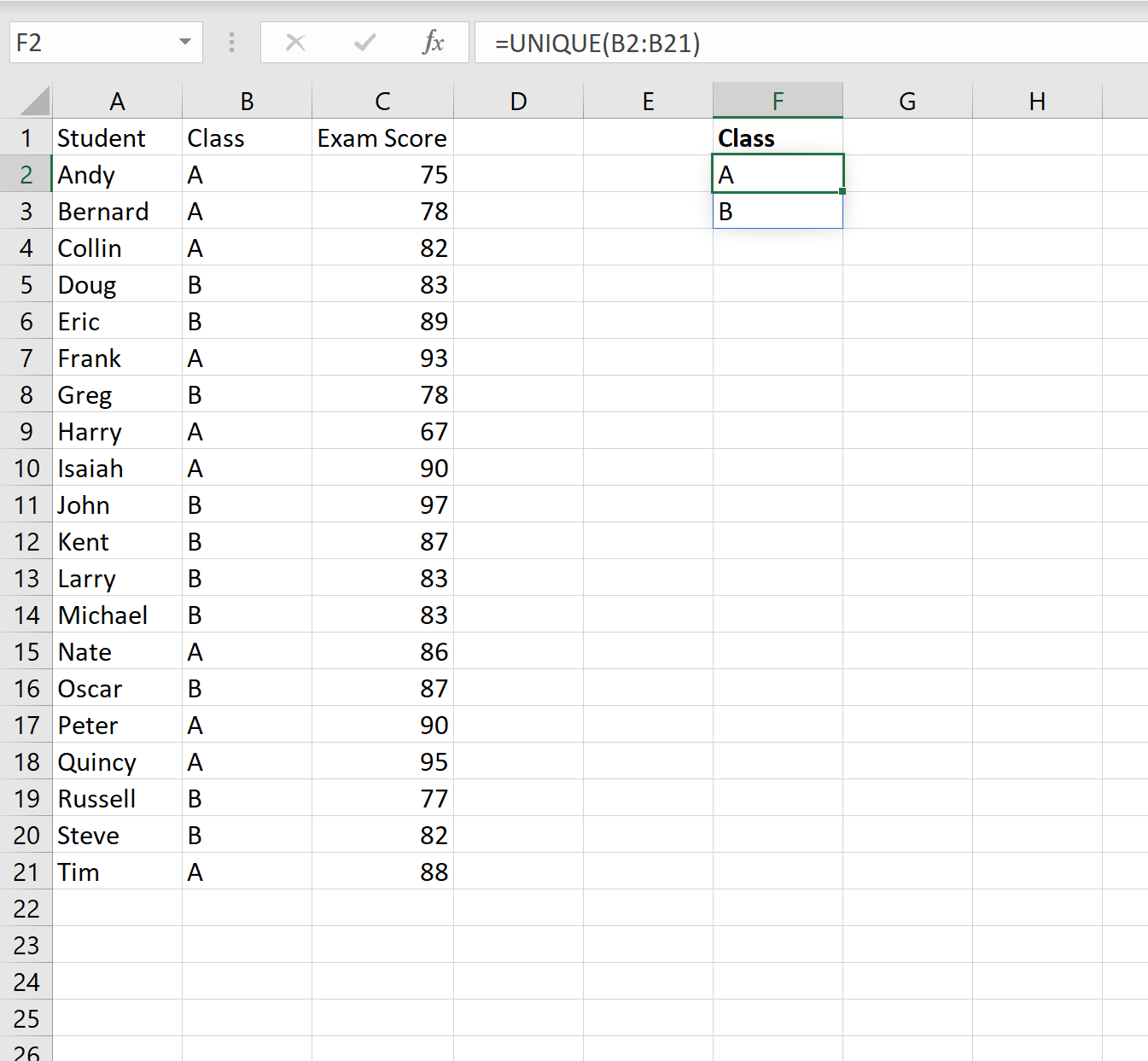Select the bold Class cell in column F
This screenshot has width=1148, height=1061.
point(778,137)
